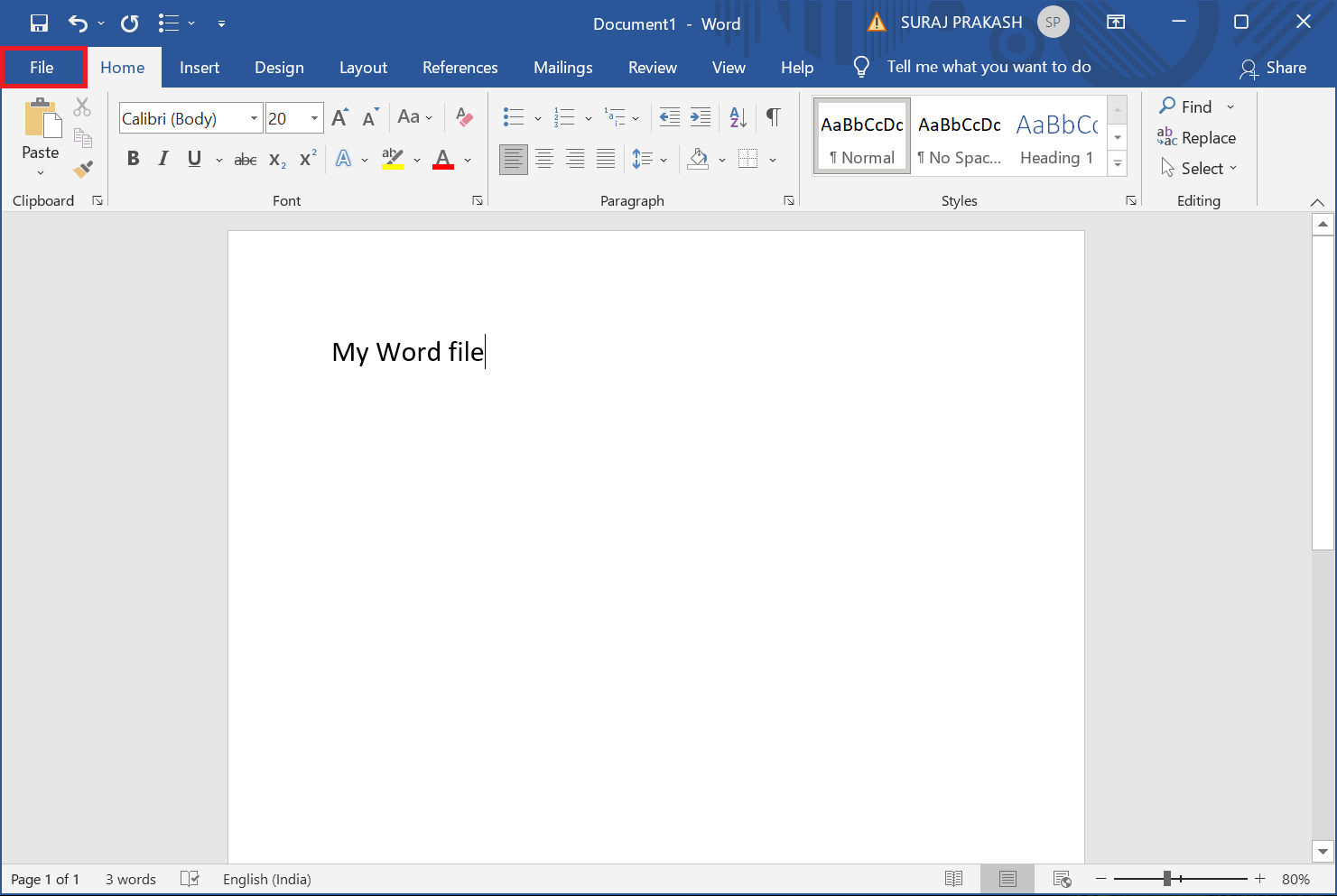Center align the text
This screenshot has height=896, width=1337.
544,160
